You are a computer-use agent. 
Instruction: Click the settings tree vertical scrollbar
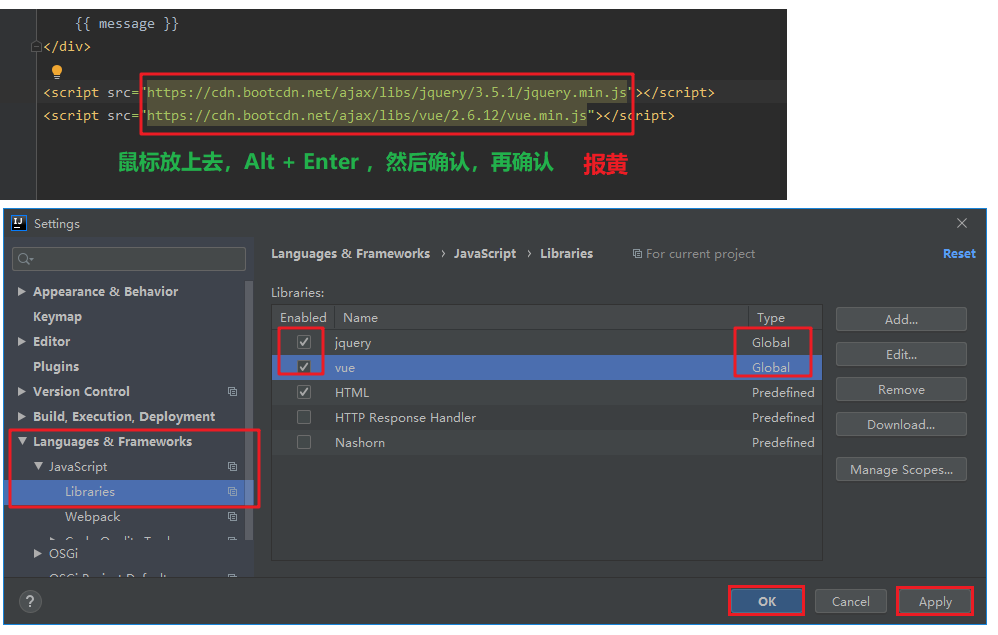249,410
